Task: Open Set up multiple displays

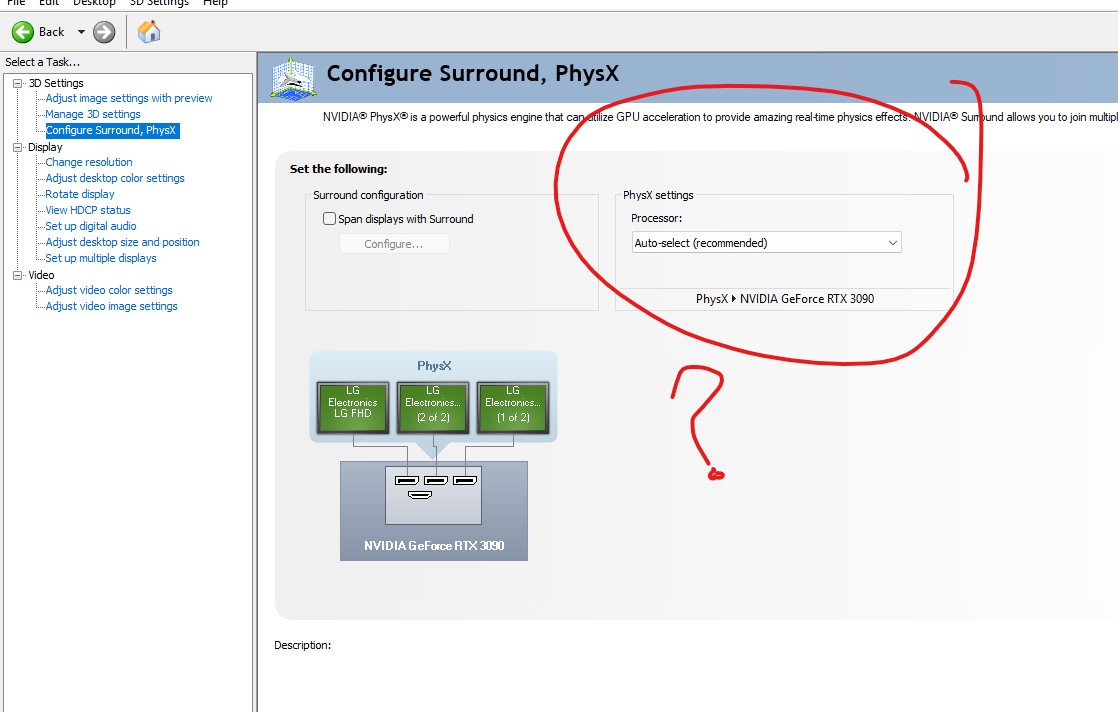Action: [x=101, y=258]
